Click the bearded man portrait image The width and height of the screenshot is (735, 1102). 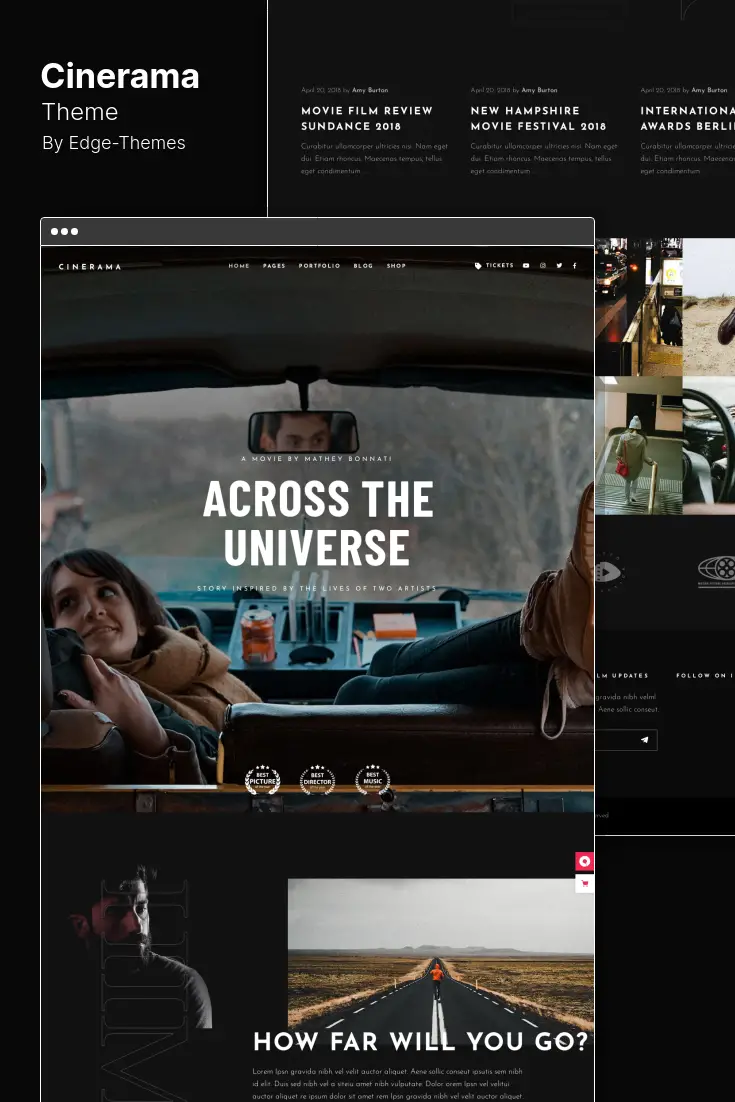(x=141, y=946)
